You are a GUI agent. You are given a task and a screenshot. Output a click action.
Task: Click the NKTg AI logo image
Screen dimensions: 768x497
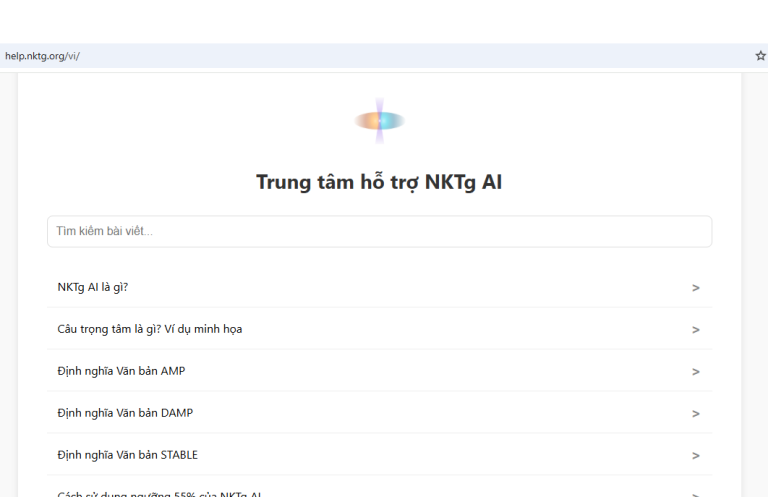click(x=380, y=121)
